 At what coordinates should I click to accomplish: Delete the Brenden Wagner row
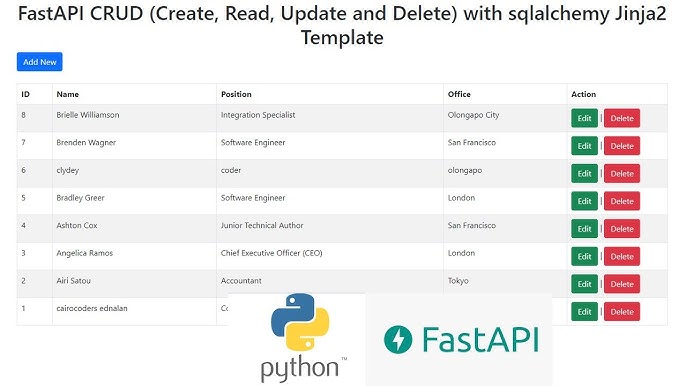pos(622,146)
